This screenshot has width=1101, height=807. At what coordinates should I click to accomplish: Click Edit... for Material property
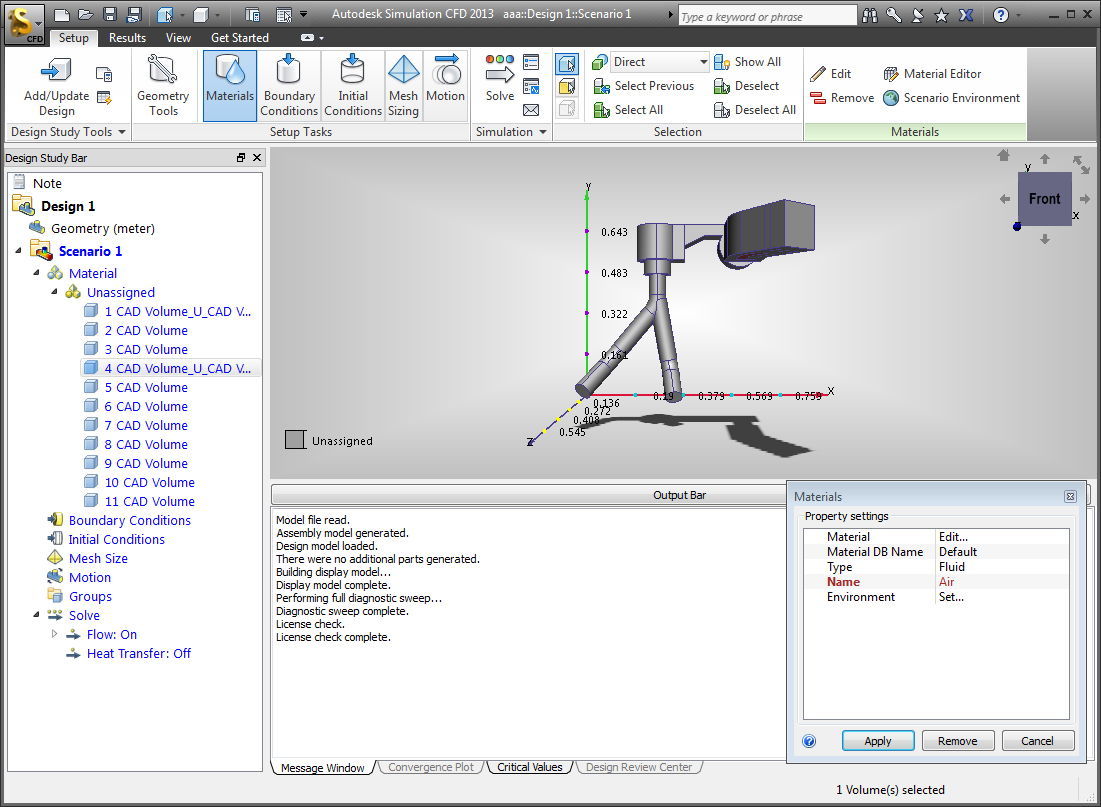coord(953,537)
